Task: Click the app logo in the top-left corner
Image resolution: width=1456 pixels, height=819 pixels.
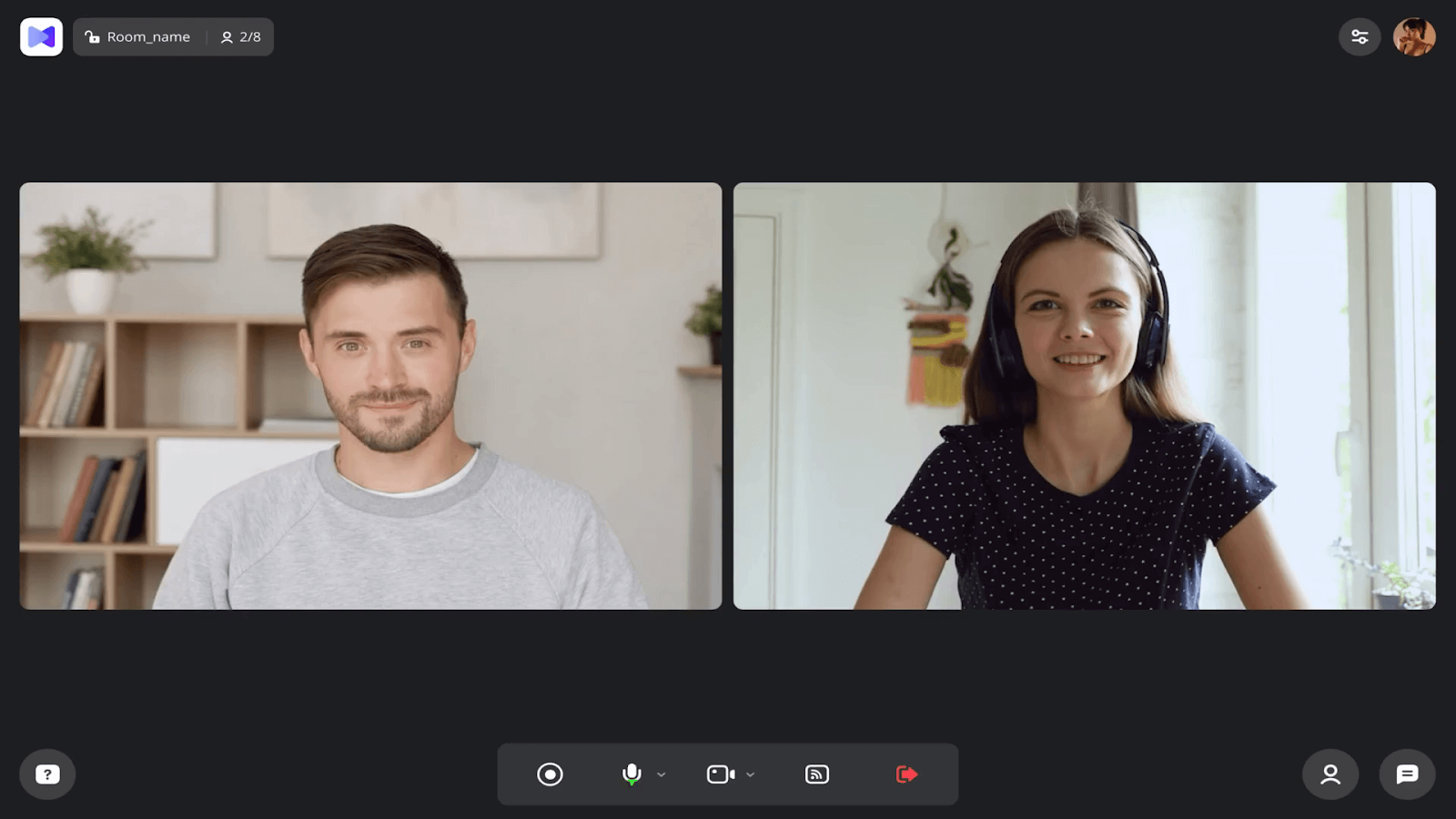Action: (x=40, y=36)
